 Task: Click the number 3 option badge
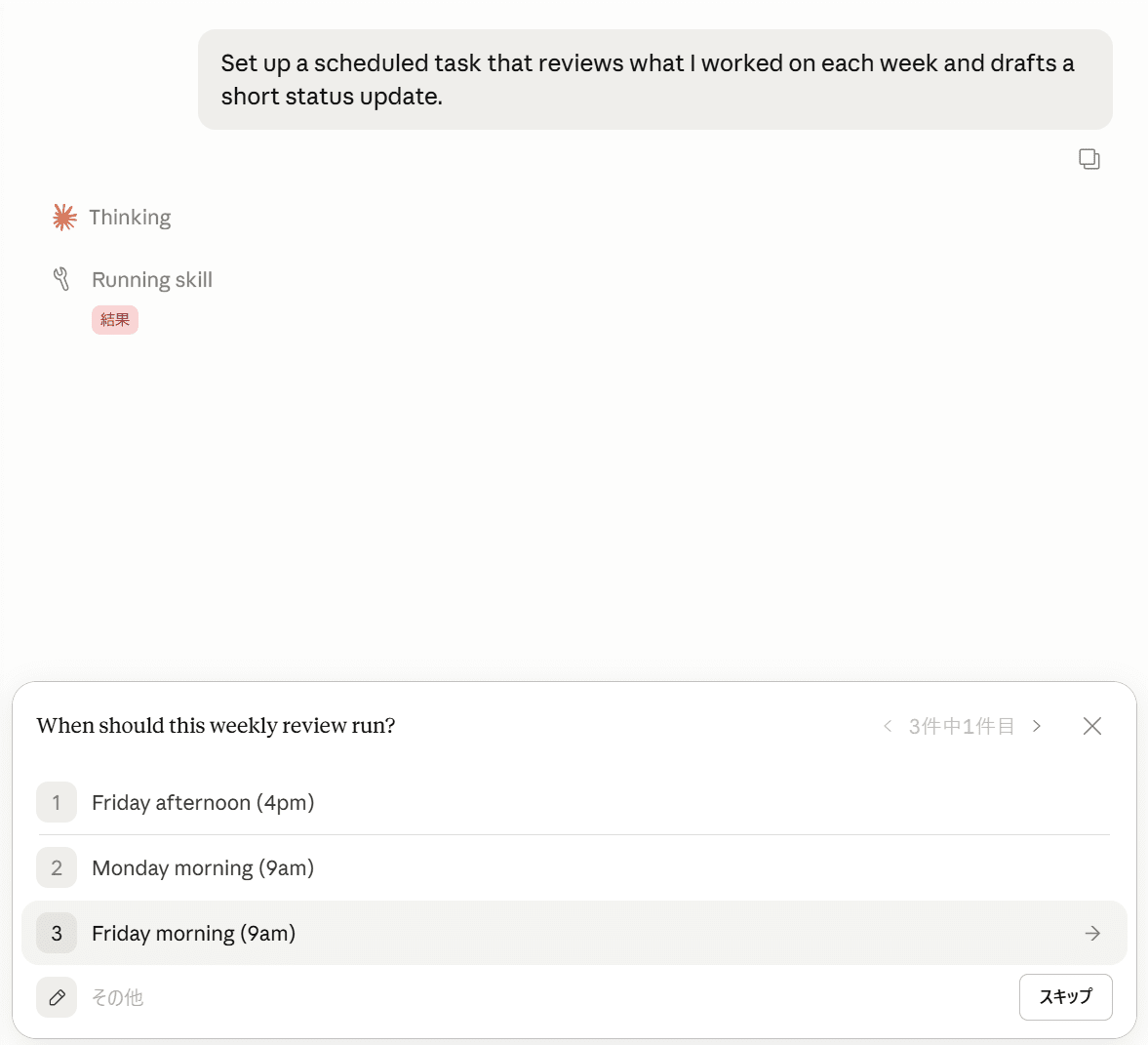click(x=57, y=933)
